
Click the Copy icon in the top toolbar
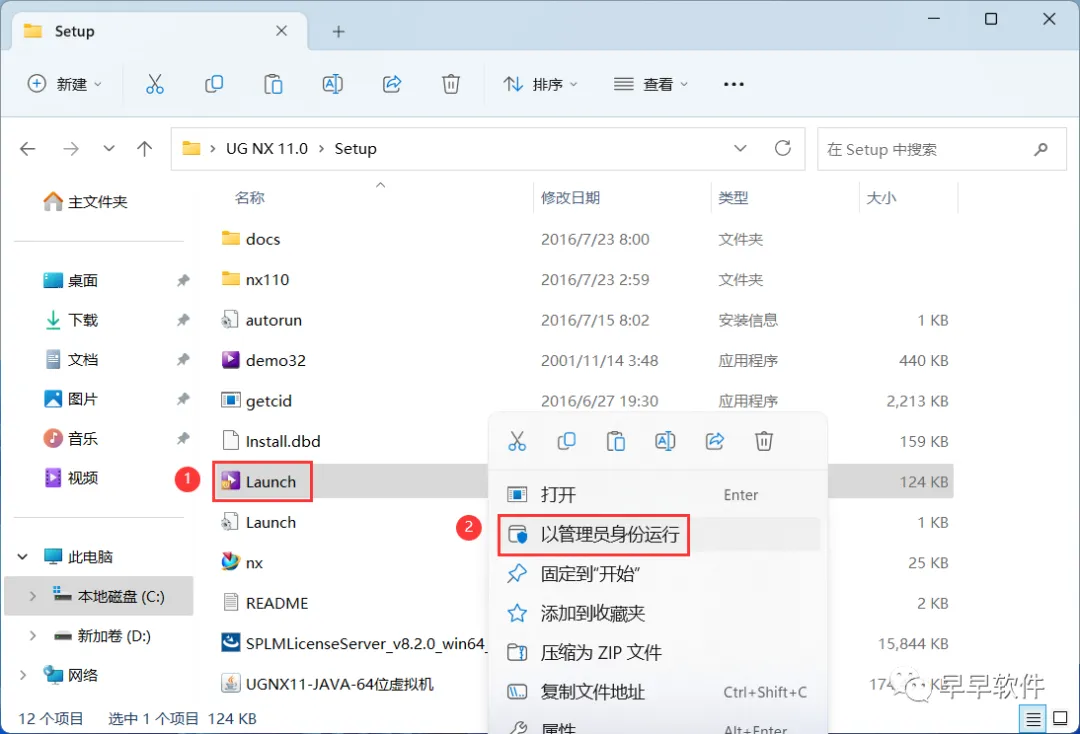point(214,84)
